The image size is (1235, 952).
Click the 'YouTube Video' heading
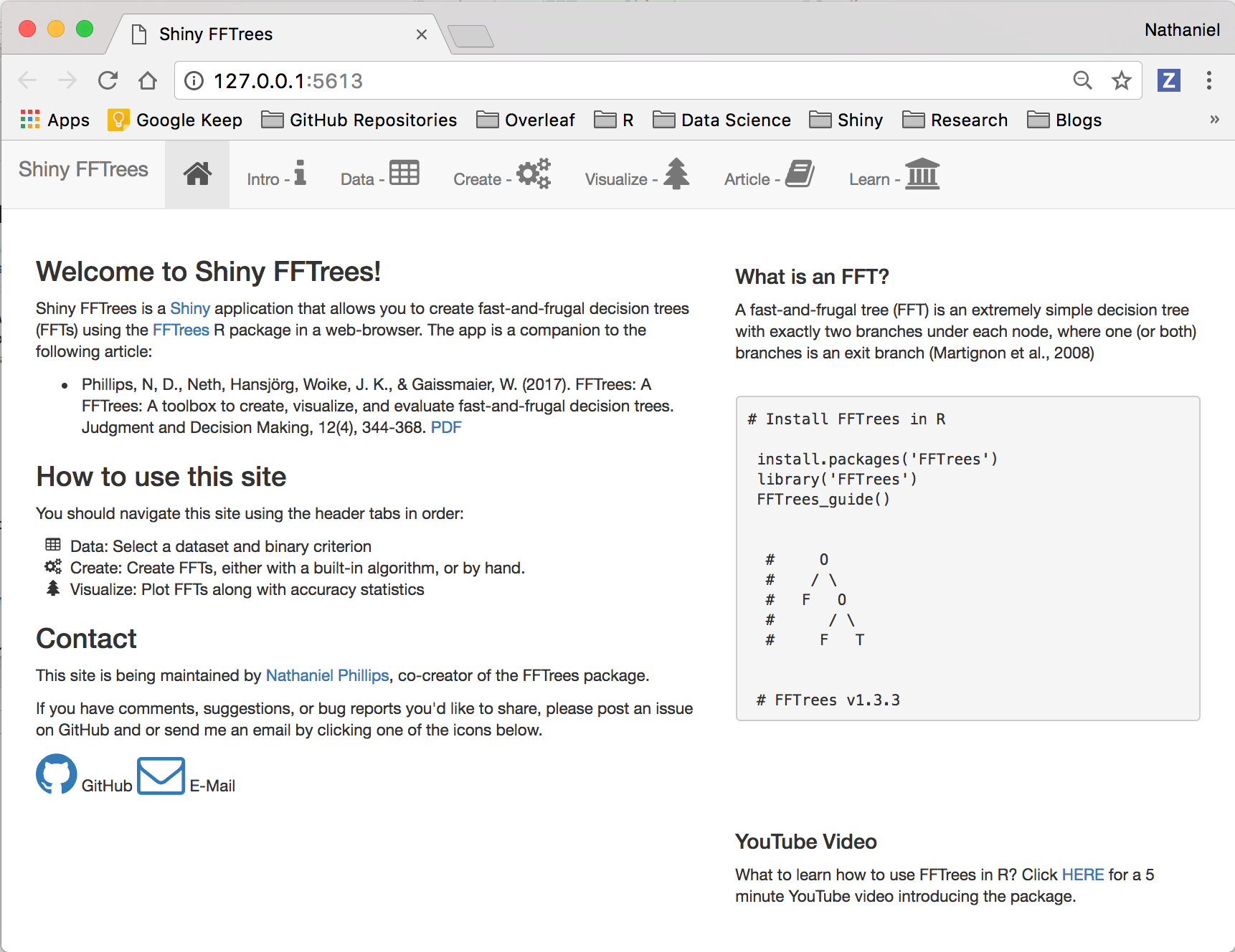pyautogui.click(x=806, y=842)
